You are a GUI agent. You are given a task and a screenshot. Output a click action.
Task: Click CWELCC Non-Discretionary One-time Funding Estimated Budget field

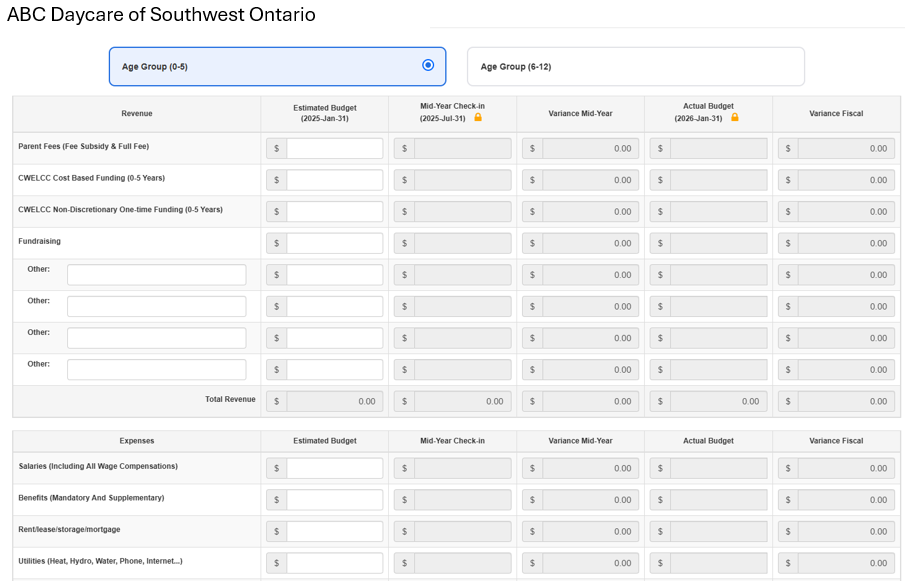point(334,212)
